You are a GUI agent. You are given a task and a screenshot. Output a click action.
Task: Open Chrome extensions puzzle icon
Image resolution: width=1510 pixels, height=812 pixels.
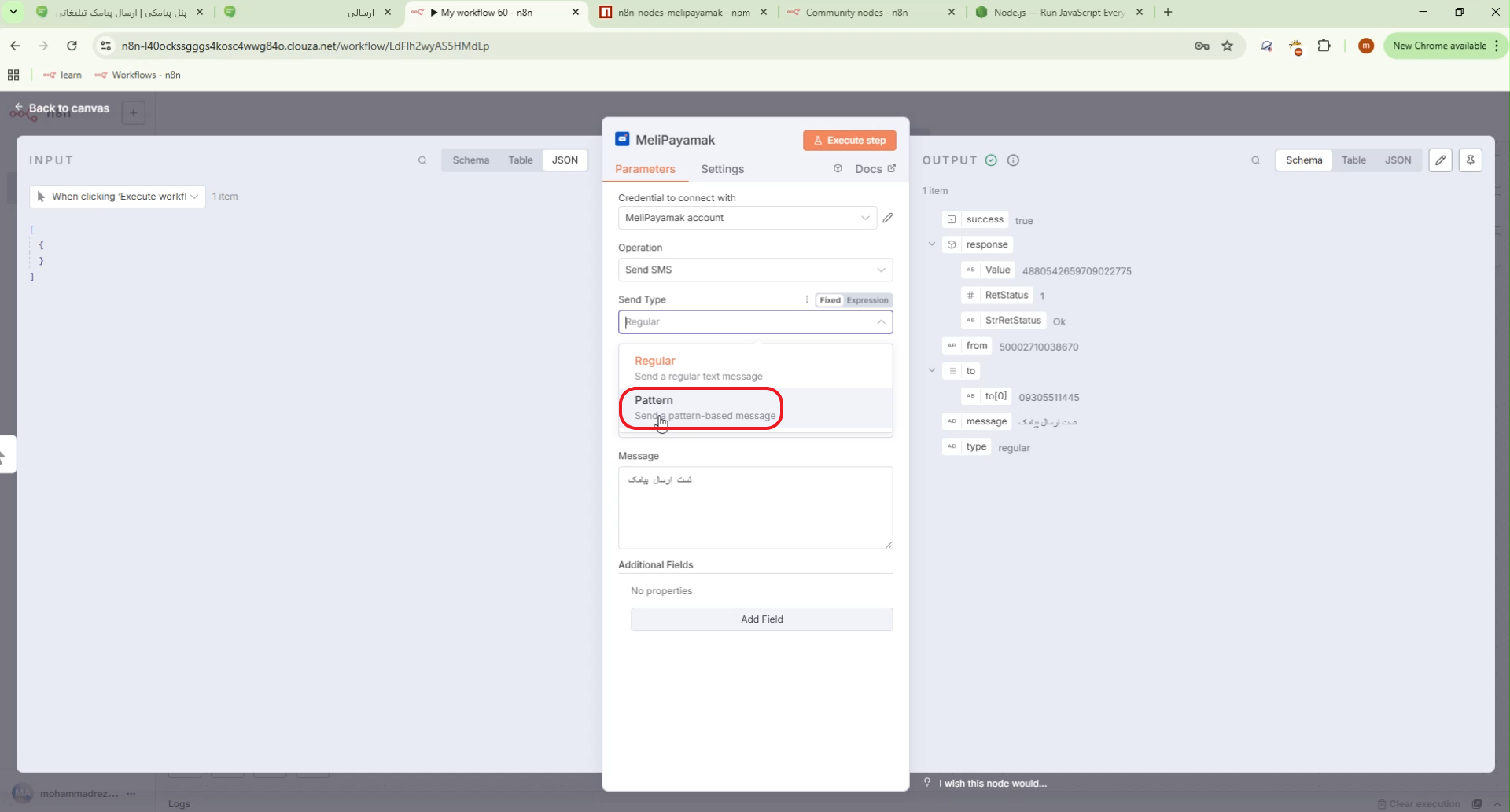1324,46
